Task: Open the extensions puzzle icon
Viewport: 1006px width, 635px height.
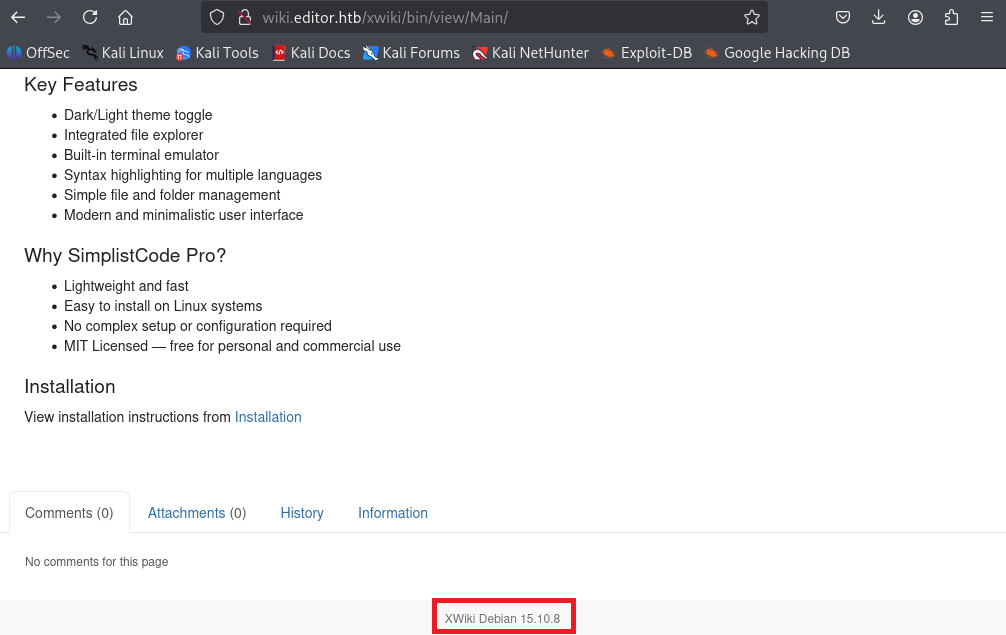Action: [x=951, y=17]
